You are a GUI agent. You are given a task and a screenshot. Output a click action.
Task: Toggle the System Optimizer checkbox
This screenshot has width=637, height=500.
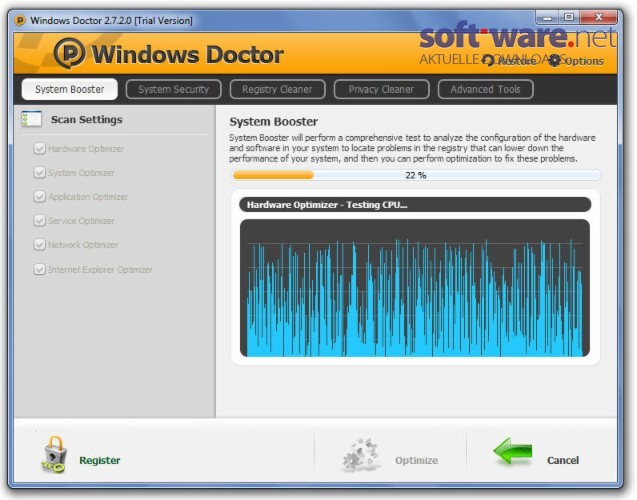click(x=39, y=173)
